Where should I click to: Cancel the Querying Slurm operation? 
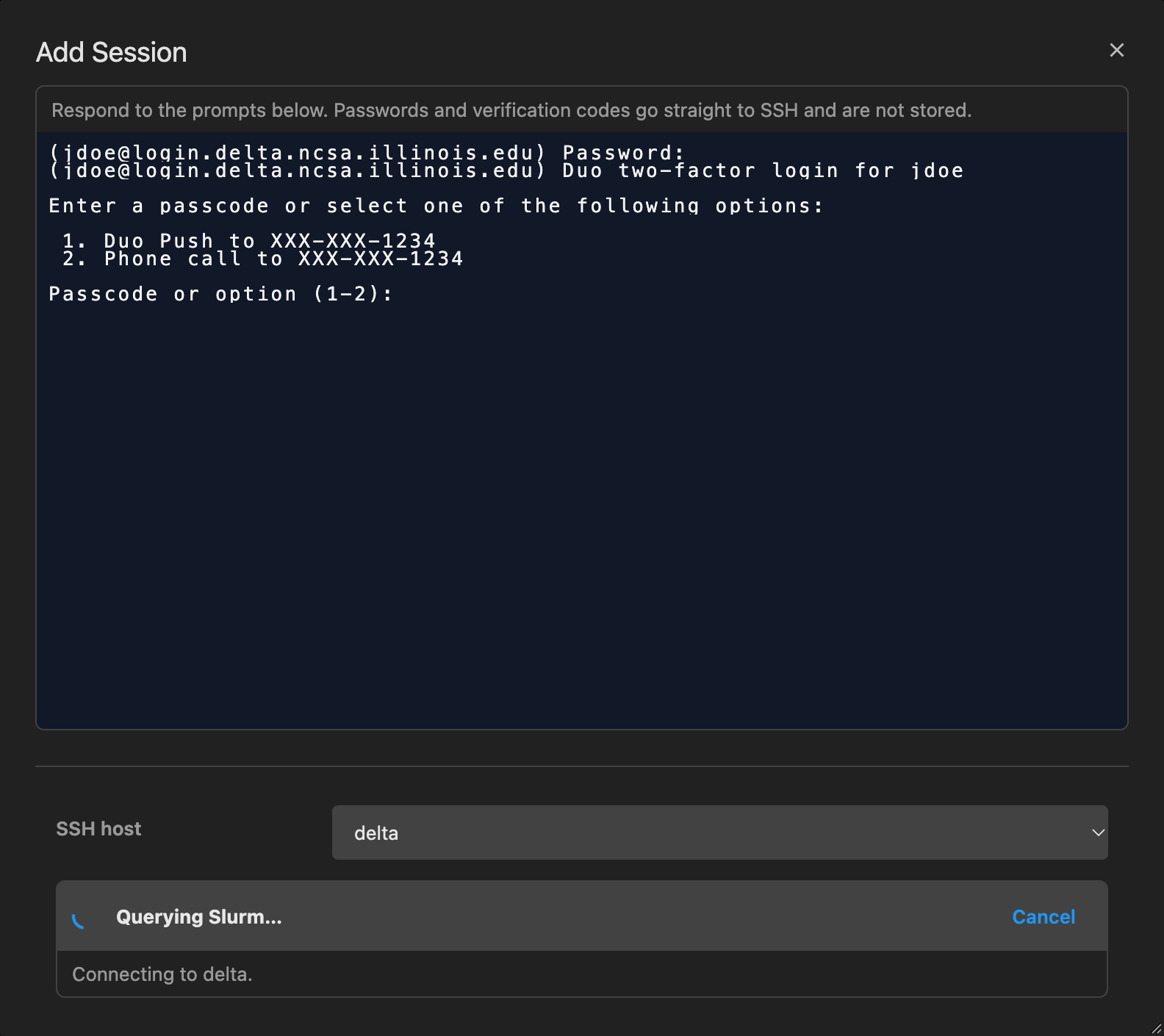[1043, 916]
